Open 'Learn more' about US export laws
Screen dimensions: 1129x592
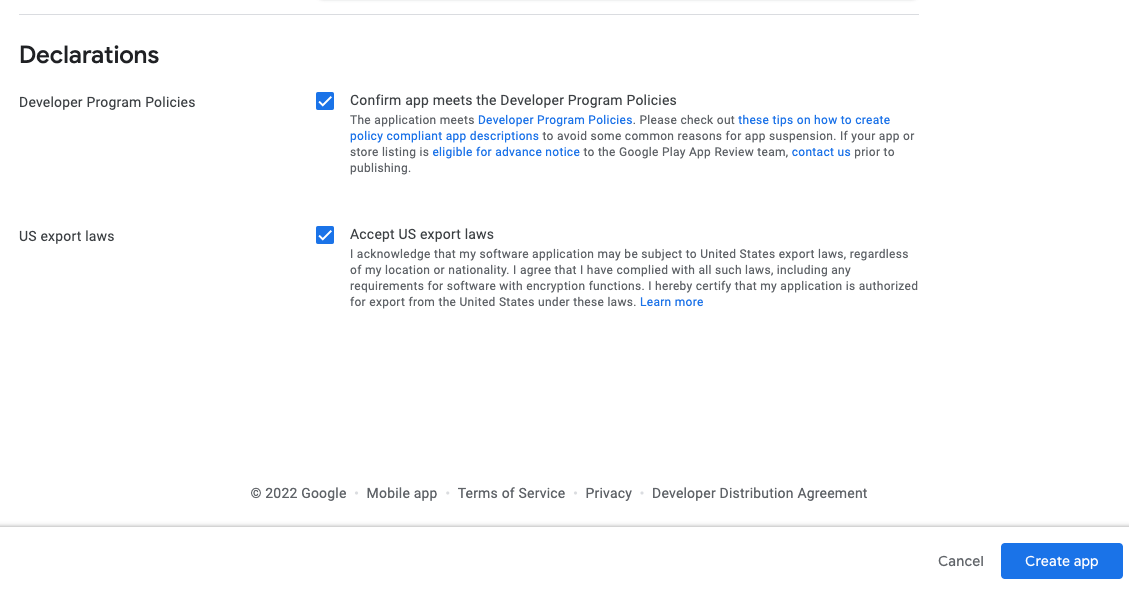click(x=671, y=302)
